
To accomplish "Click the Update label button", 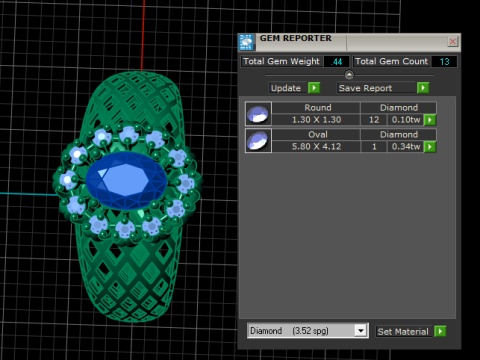I will [x=287, y=88].
